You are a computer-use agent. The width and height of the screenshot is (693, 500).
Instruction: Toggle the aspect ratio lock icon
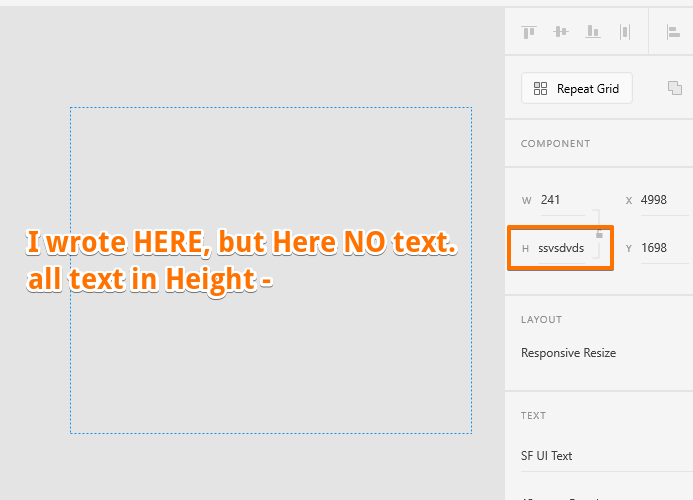click(x=600, y=233)
